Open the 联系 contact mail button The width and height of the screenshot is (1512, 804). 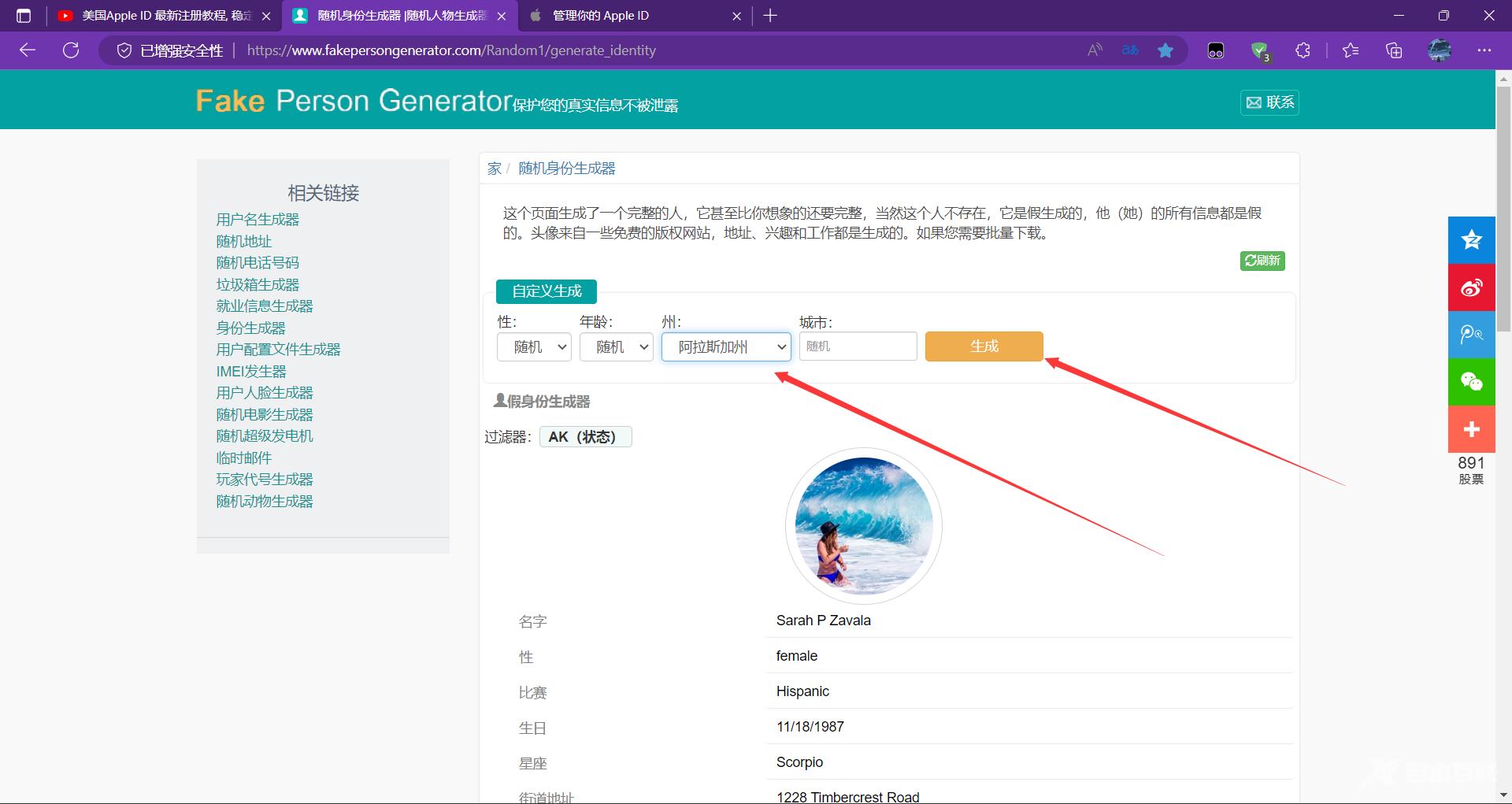[1269, 102]
